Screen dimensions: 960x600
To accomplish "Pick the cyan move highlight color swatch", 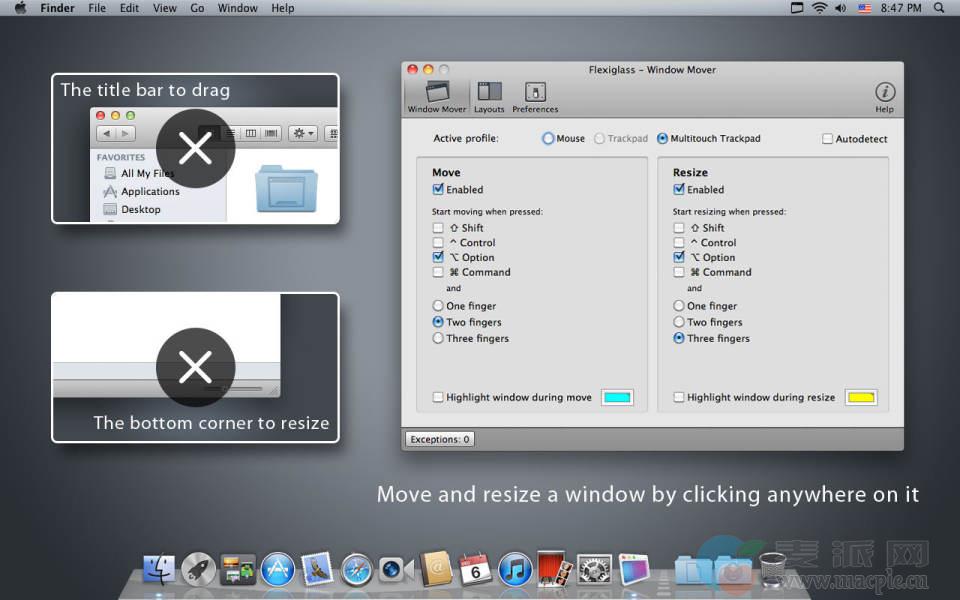I will [x=617, y=397].
